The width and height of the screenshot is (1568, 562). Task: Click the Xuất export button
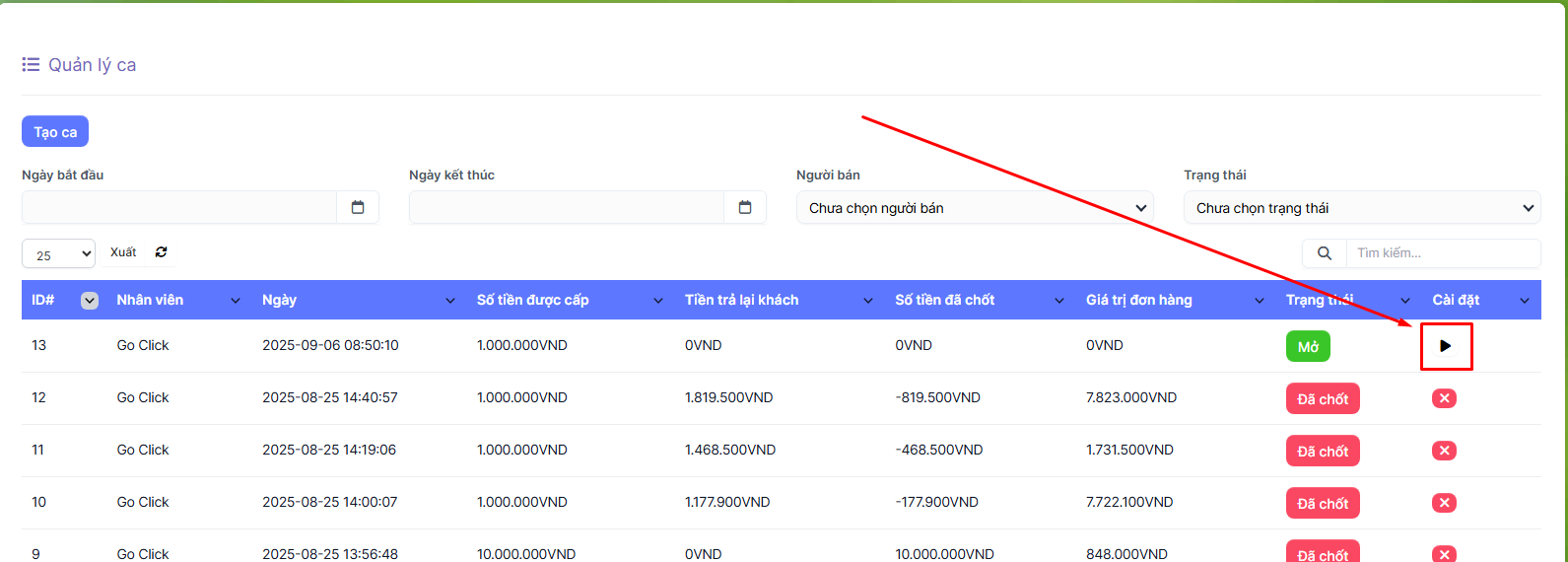(123, 252)
